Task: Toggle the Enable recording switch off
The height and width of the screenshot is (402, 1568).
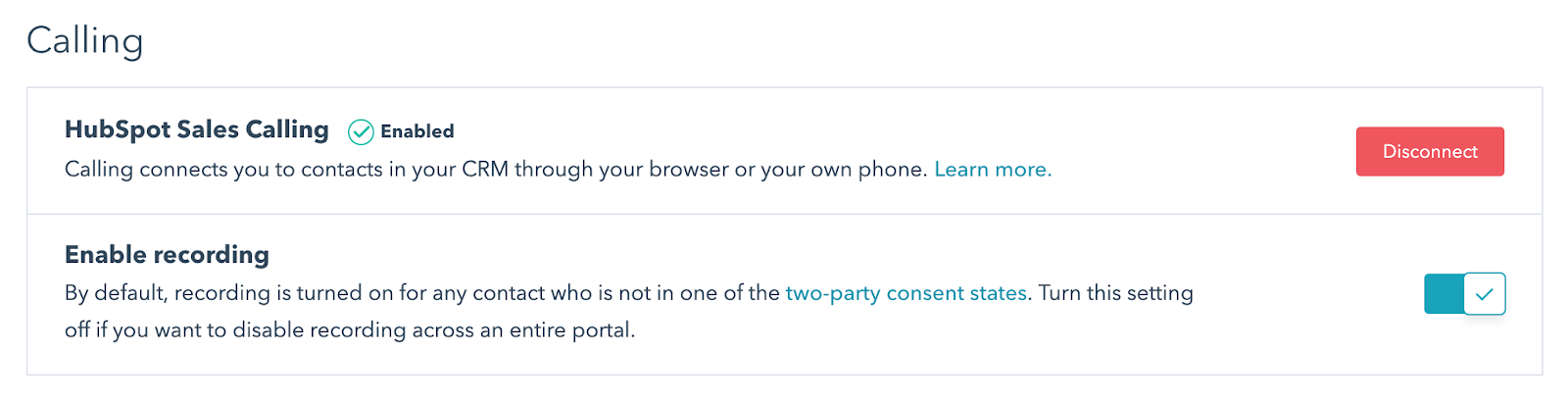Action: point(1464,294)
